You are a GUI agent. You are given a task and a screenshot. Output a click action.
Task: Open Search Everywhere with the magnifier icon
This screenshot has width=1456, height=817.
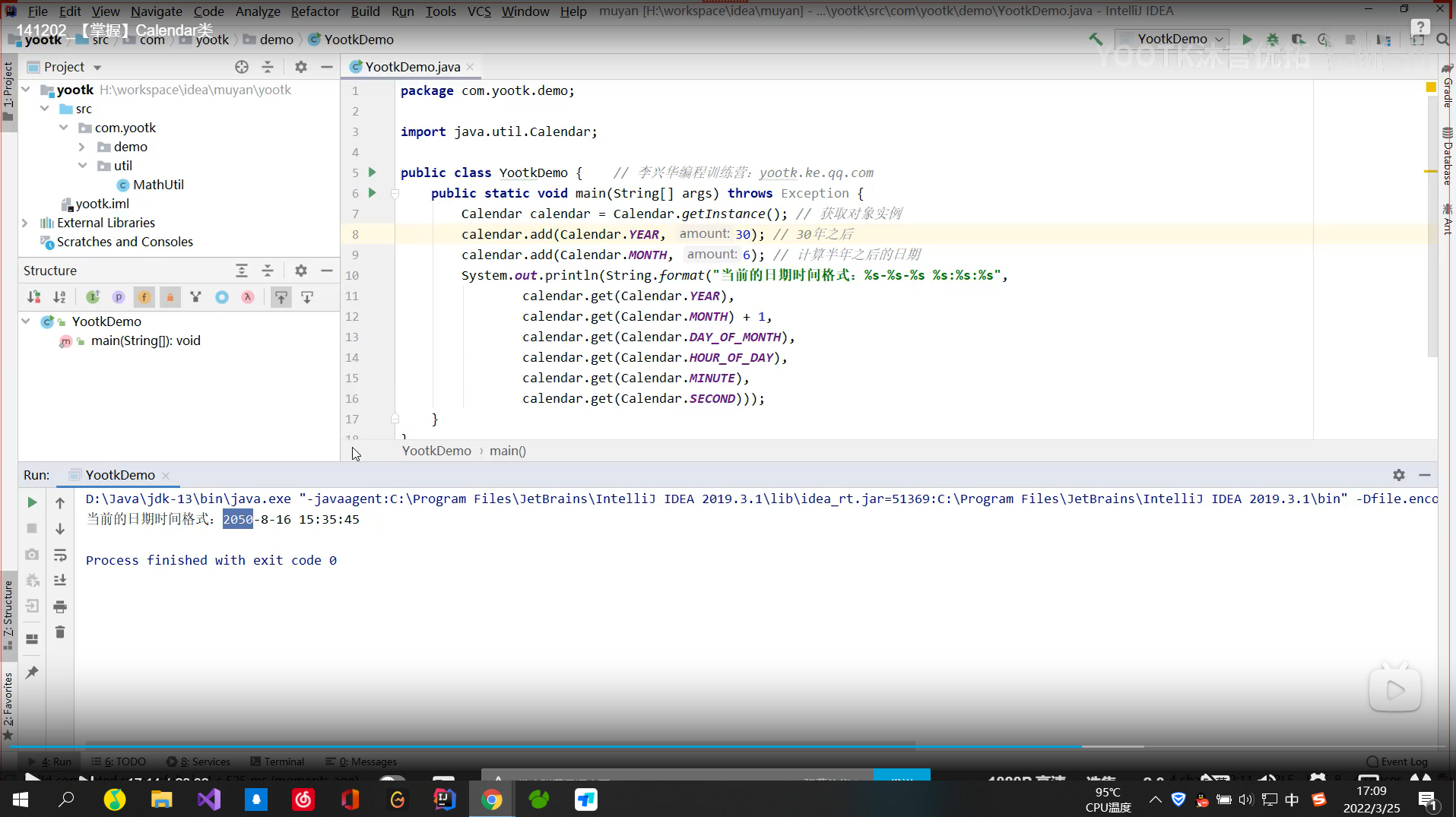[x=1442, y=40]
